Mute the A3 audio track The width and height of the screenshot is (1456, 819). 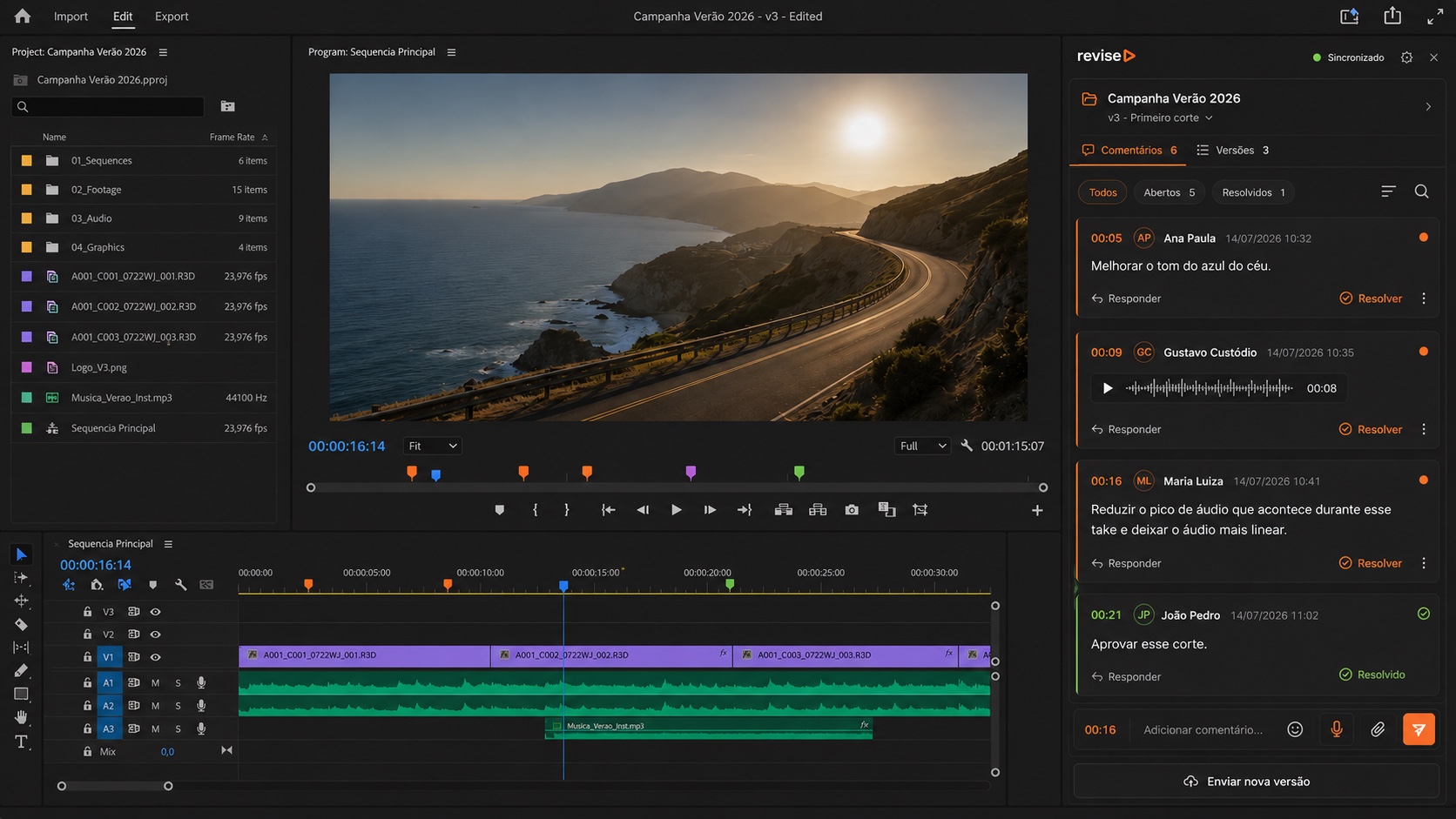click(x=155, y=728)
